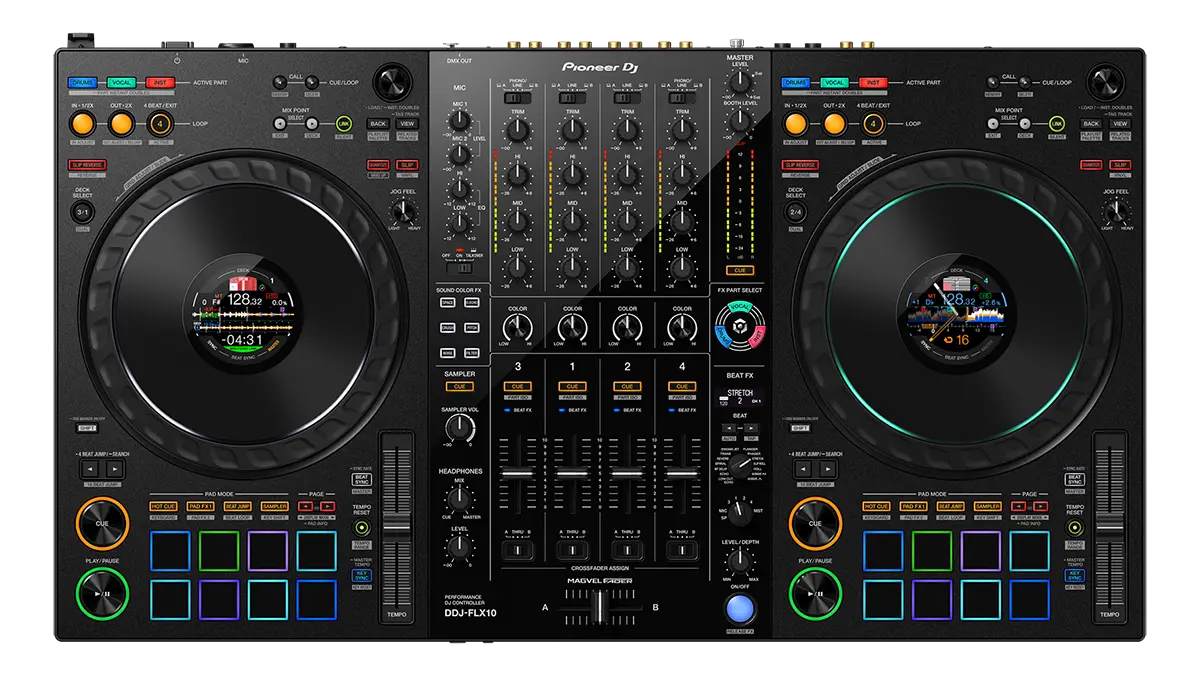Click channel 3 volume fader
1200x676 pixels.
coord(517,473)
